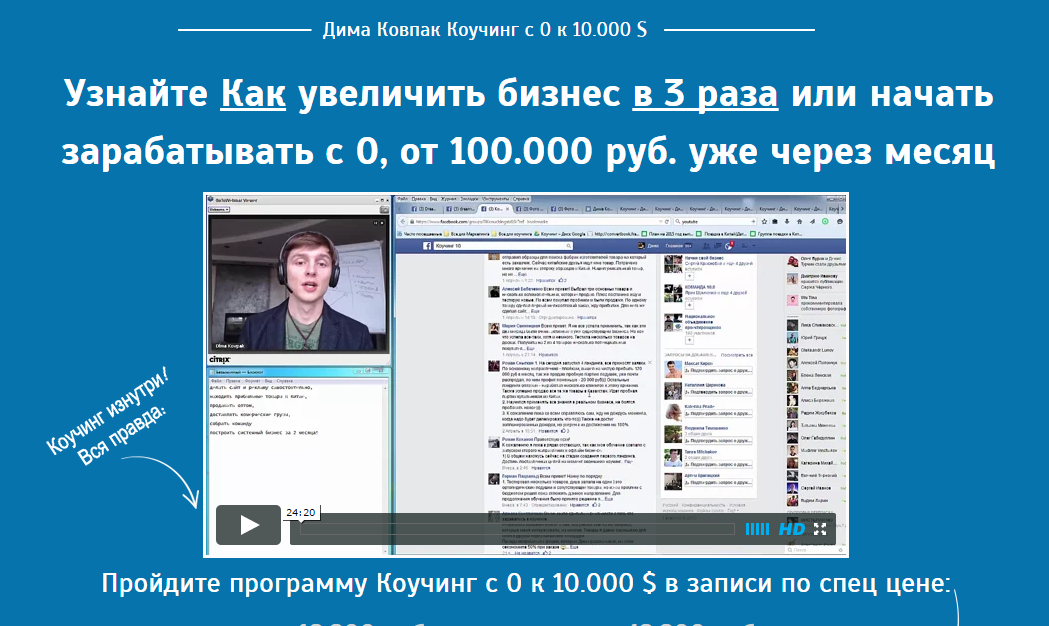Viewport: 1049px width, 626px height.
Task: Click the Главная link in the Facebook bar
Action: tap(674, 245)
